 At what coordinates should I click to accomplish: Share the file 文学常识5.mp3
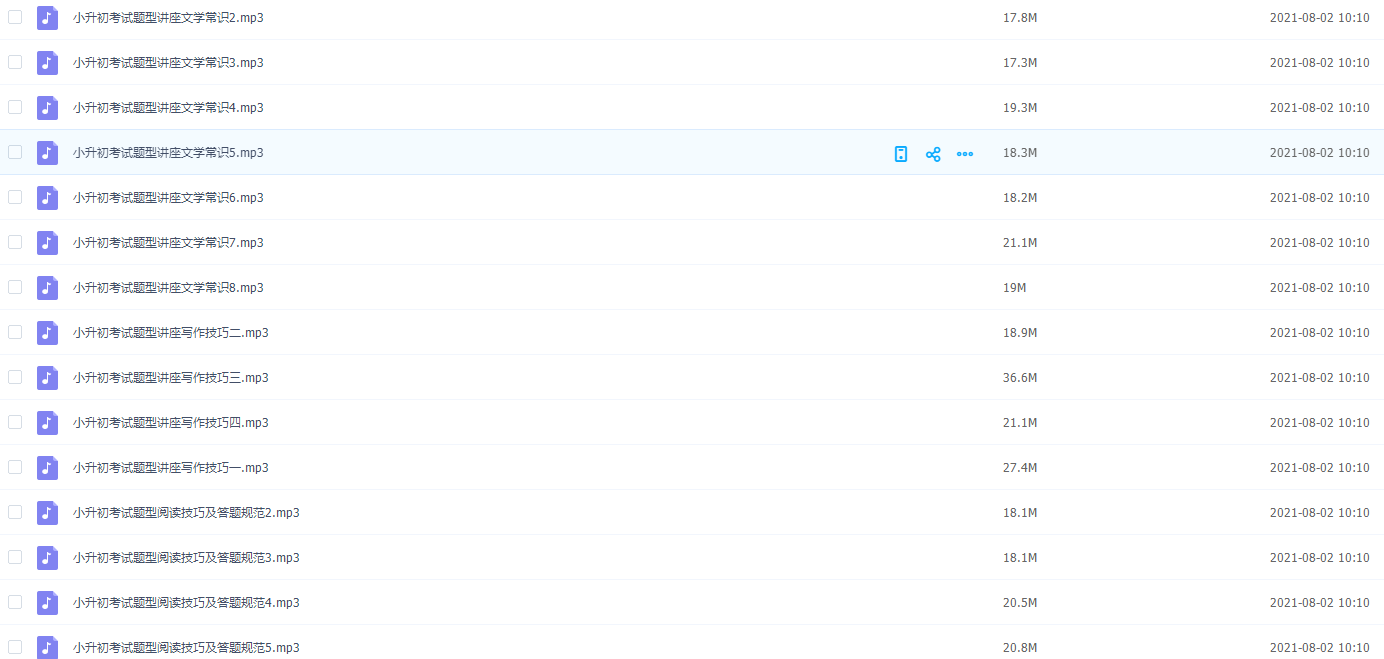[x=933, y=154]
